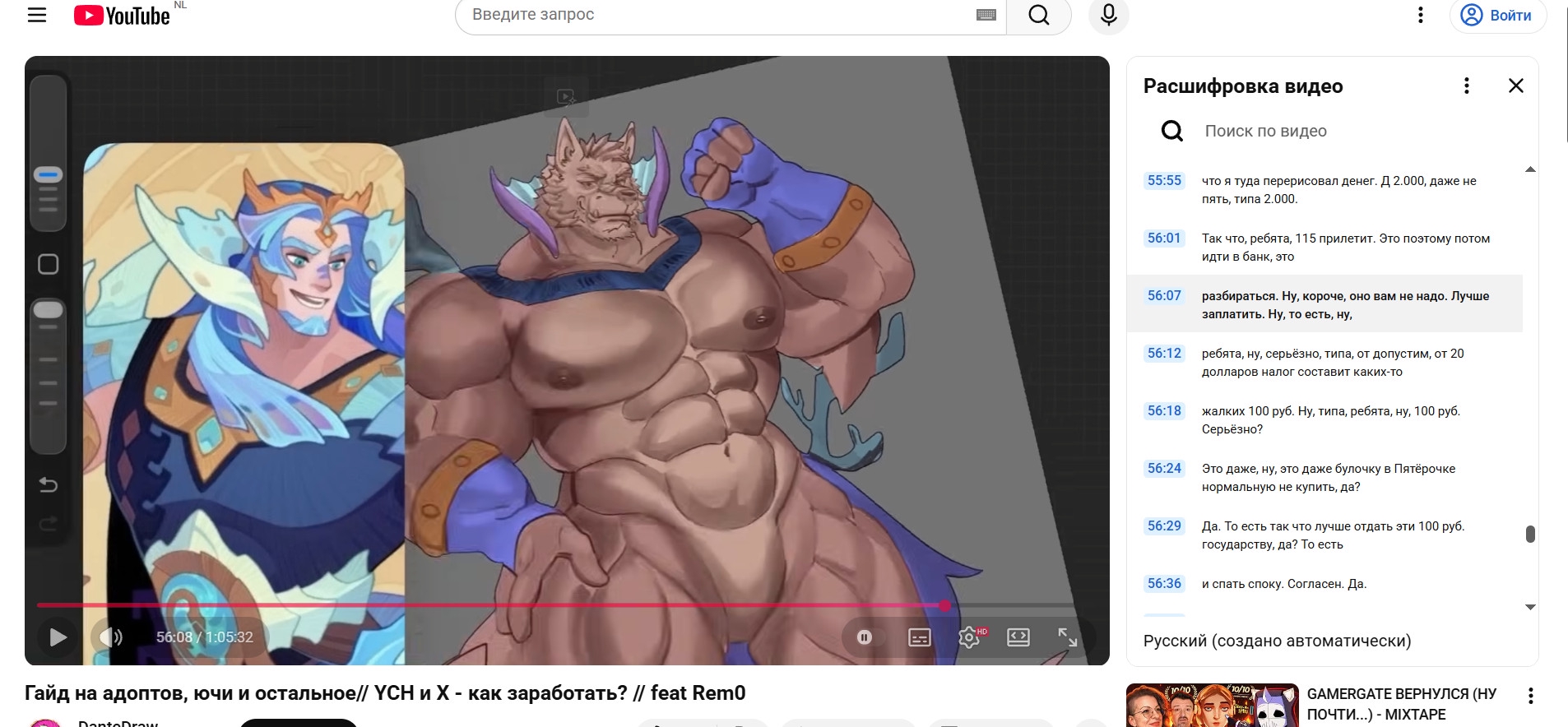Jump to transcript timestamp 56:18

pyautogui.click(x=1164, y=411)
